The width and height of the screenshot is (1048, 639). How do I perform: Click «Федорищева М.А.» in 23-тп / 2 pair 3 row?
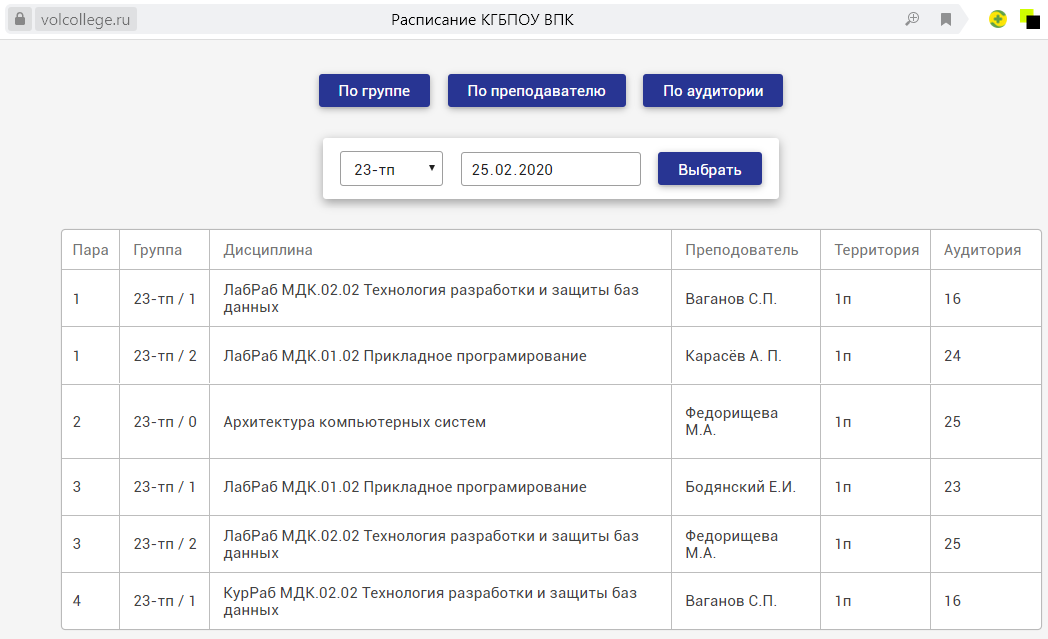point(746,544)
